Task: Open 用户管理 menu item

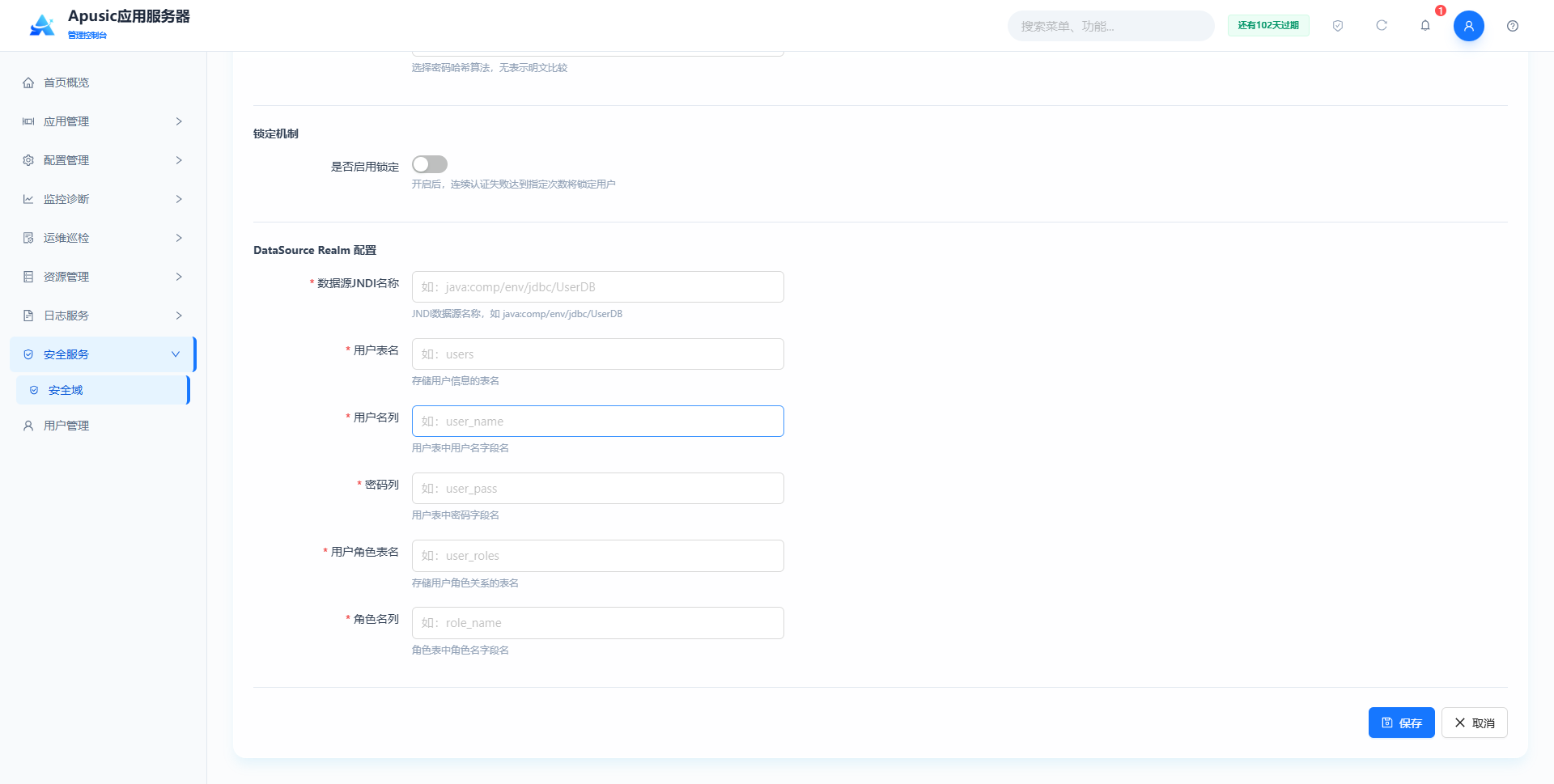Action: [103, 426]
